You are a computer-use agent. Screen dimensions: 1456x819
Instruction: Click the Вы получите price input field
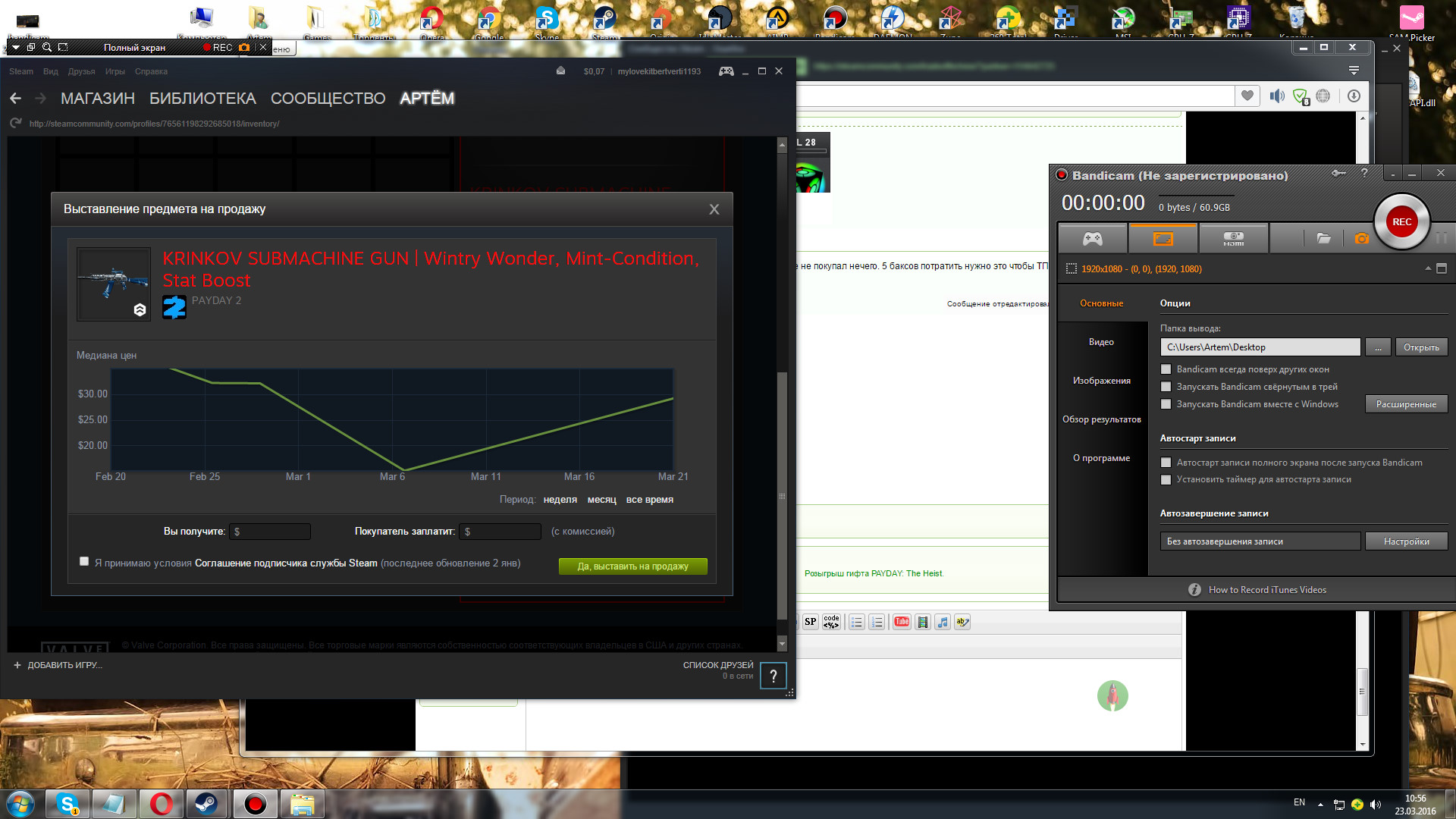pos(271,532)
